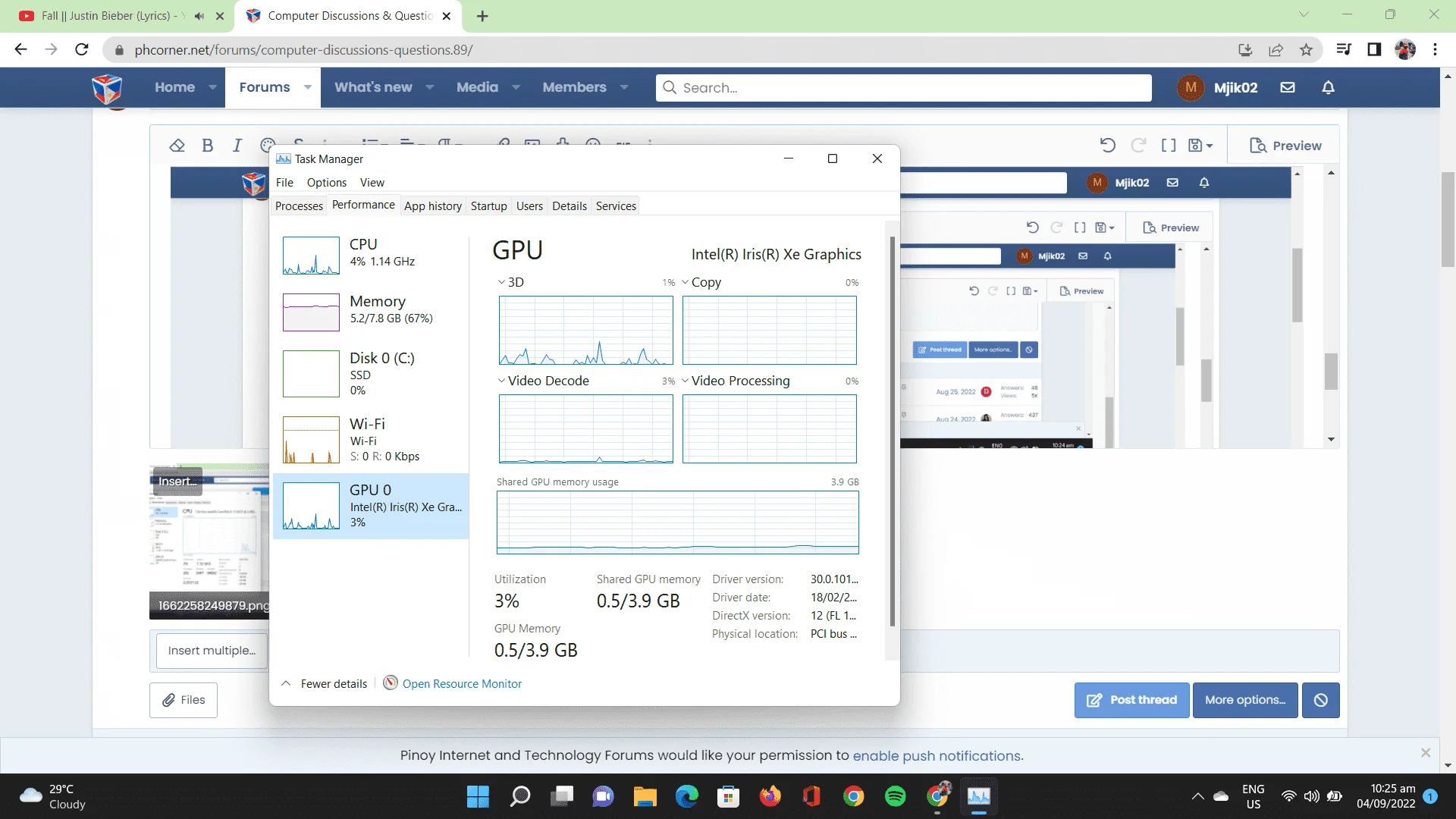The image size is (1456, 819).
Task: Click the Insert multiple... button
Action: (x=212, y=651)
